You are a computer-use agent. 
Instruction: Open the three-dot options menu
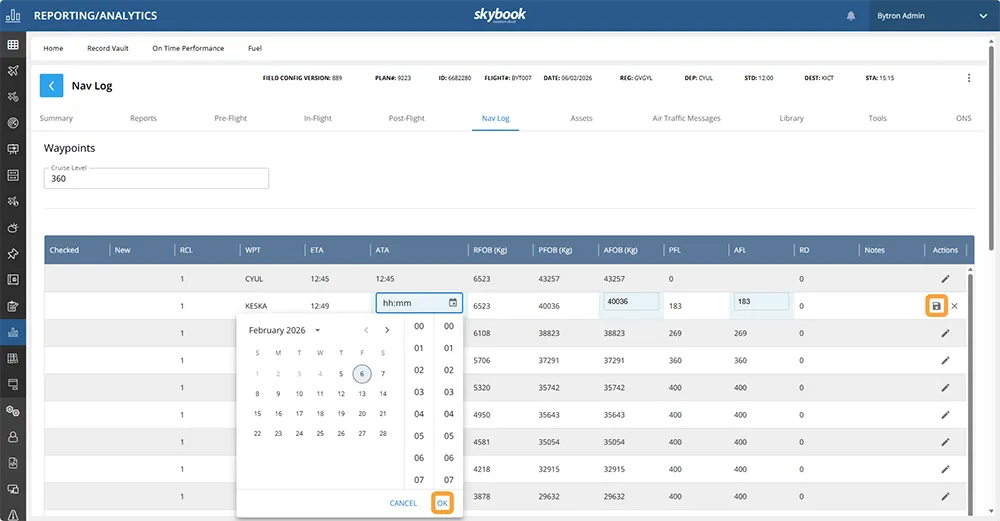[x=968, y=78]
